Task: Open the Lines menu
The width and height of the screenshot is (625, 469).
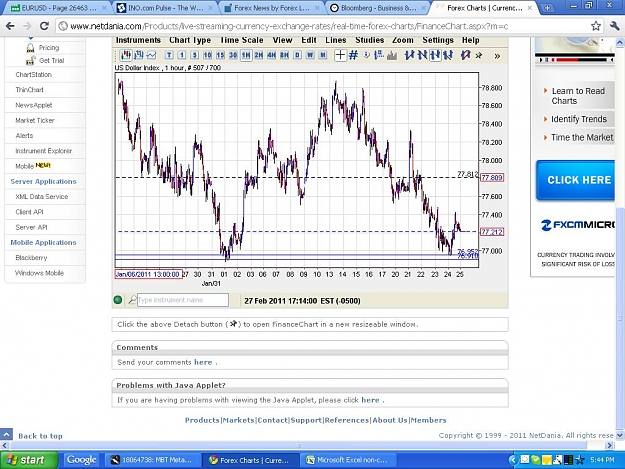Action: [336, 40]
